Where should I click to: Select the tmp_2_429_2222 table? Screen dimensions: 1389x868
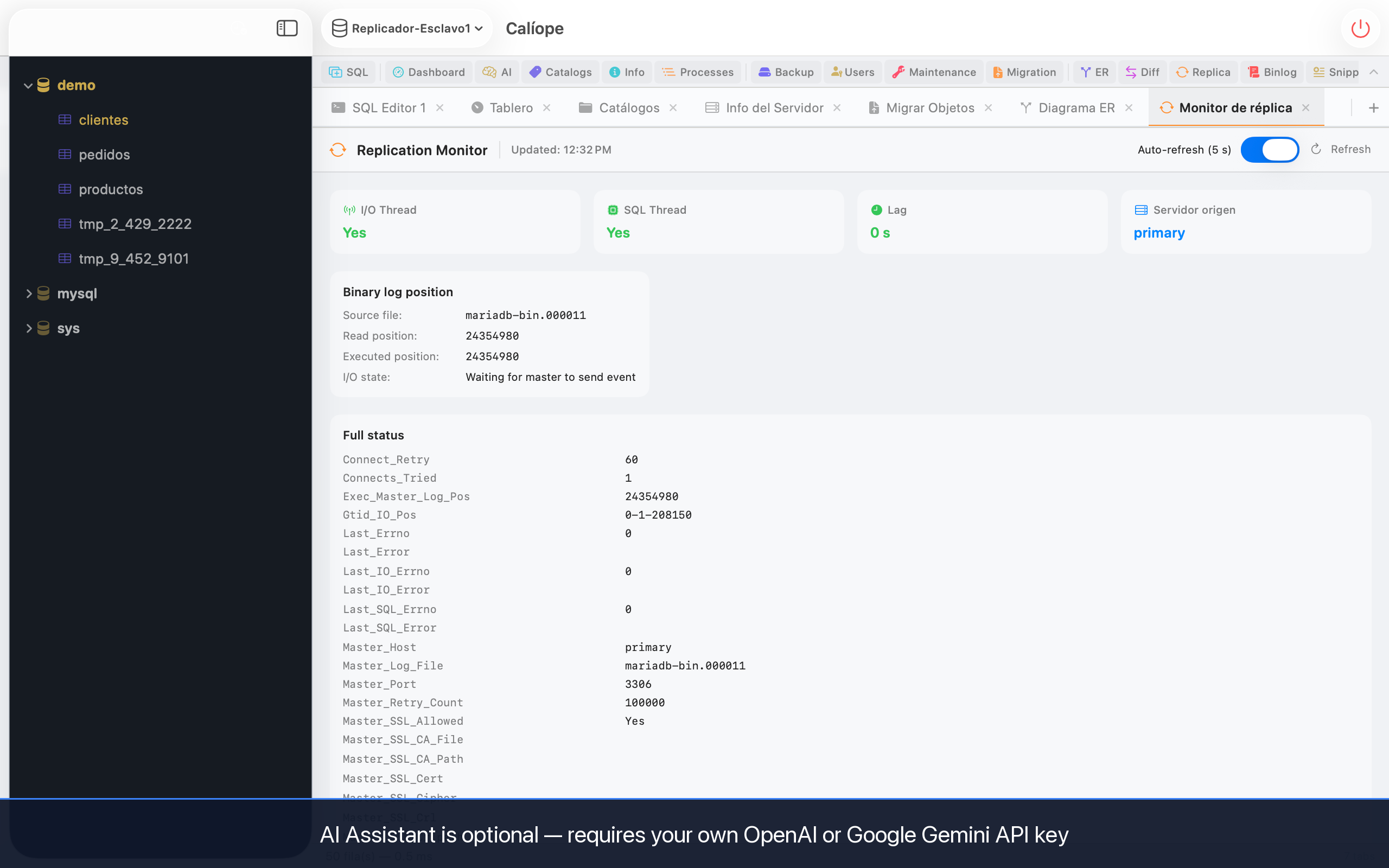pyautogui.click(x=135, y=224)
